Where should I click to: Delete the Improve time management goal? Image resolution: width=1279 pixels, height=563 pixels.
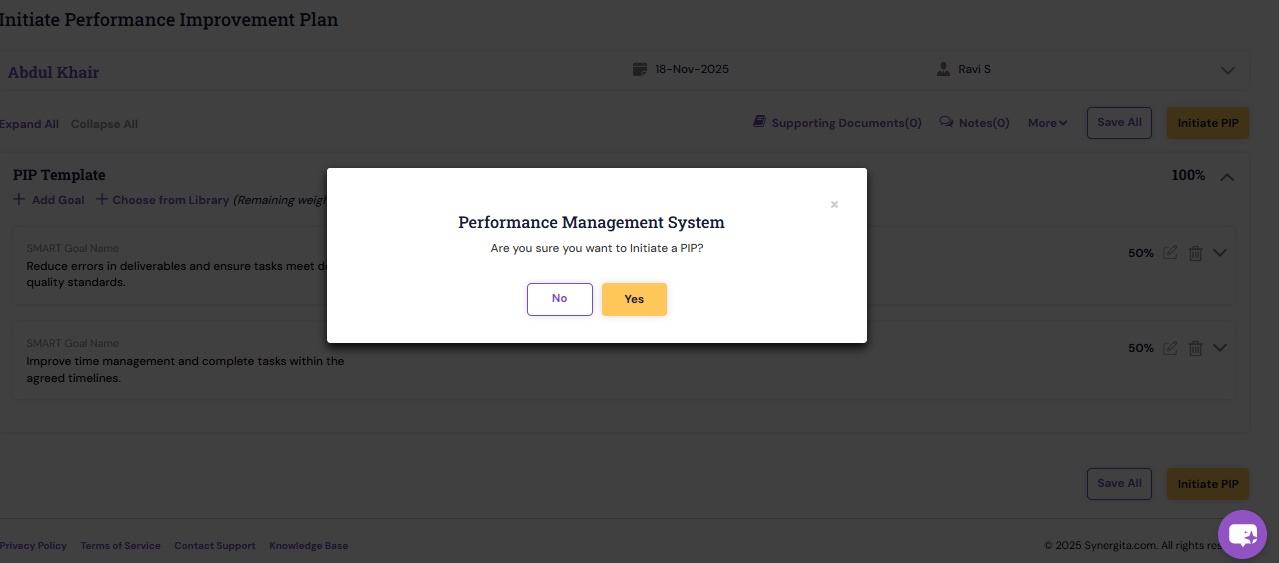1195,348
